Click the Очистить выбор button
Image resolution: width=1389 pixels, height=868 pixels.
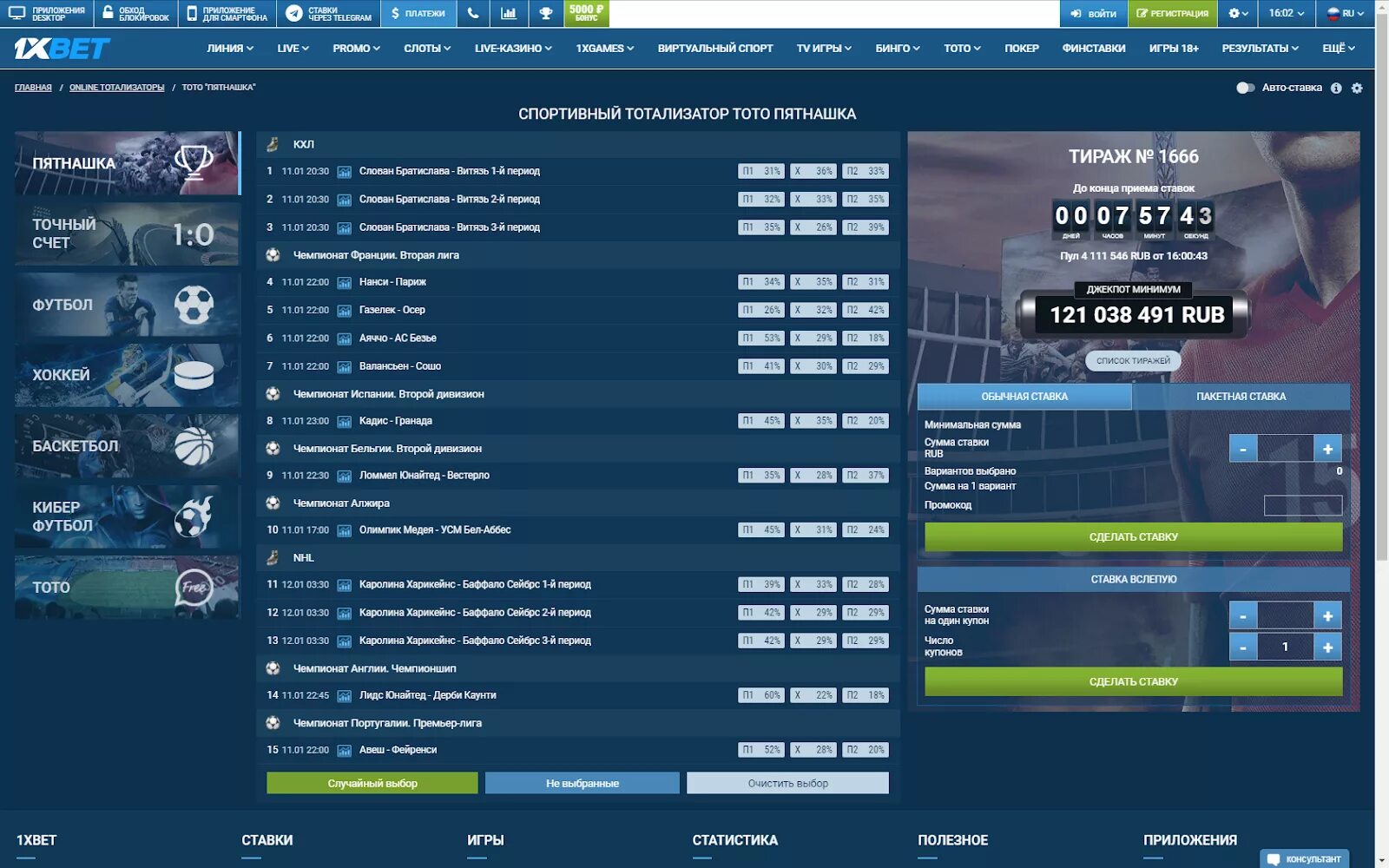pos(787,783)
